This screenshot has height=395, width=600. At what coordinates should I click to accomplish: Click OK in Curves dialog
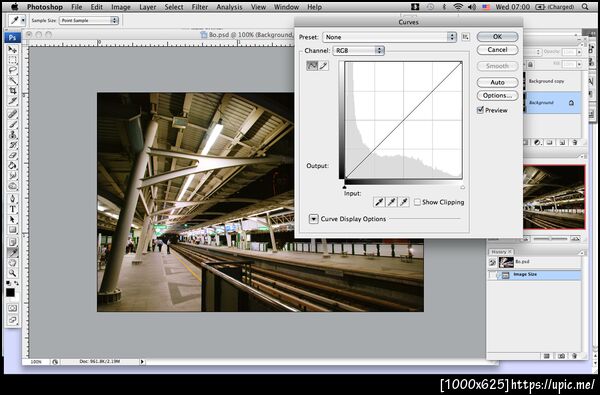pos(497,37)
